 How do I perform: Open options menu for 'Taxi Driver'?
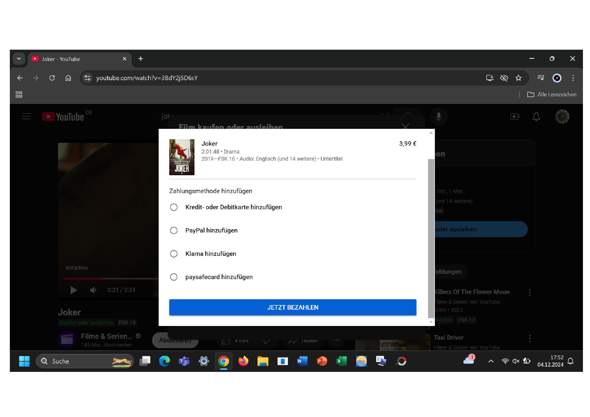(530, 338)
